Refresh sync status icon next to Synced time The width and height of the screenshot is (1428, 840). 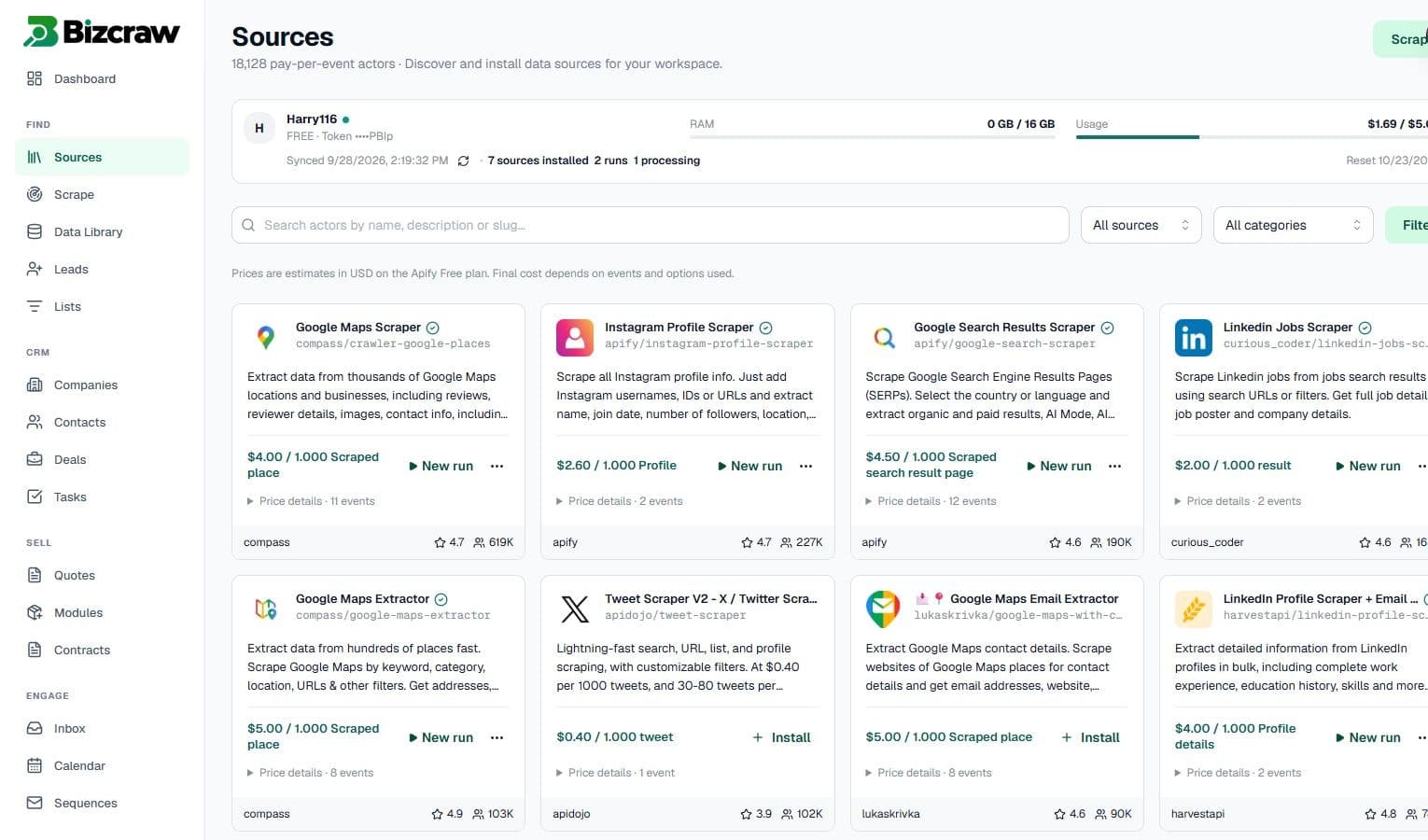click(x=463, y=161)
